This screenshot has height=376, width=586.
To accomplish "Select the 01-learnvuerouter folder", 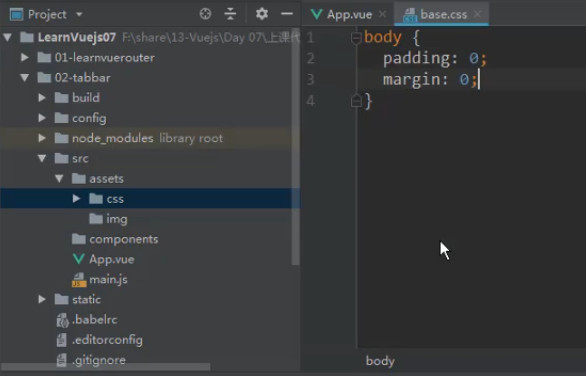I will click(x=105, y=57).
